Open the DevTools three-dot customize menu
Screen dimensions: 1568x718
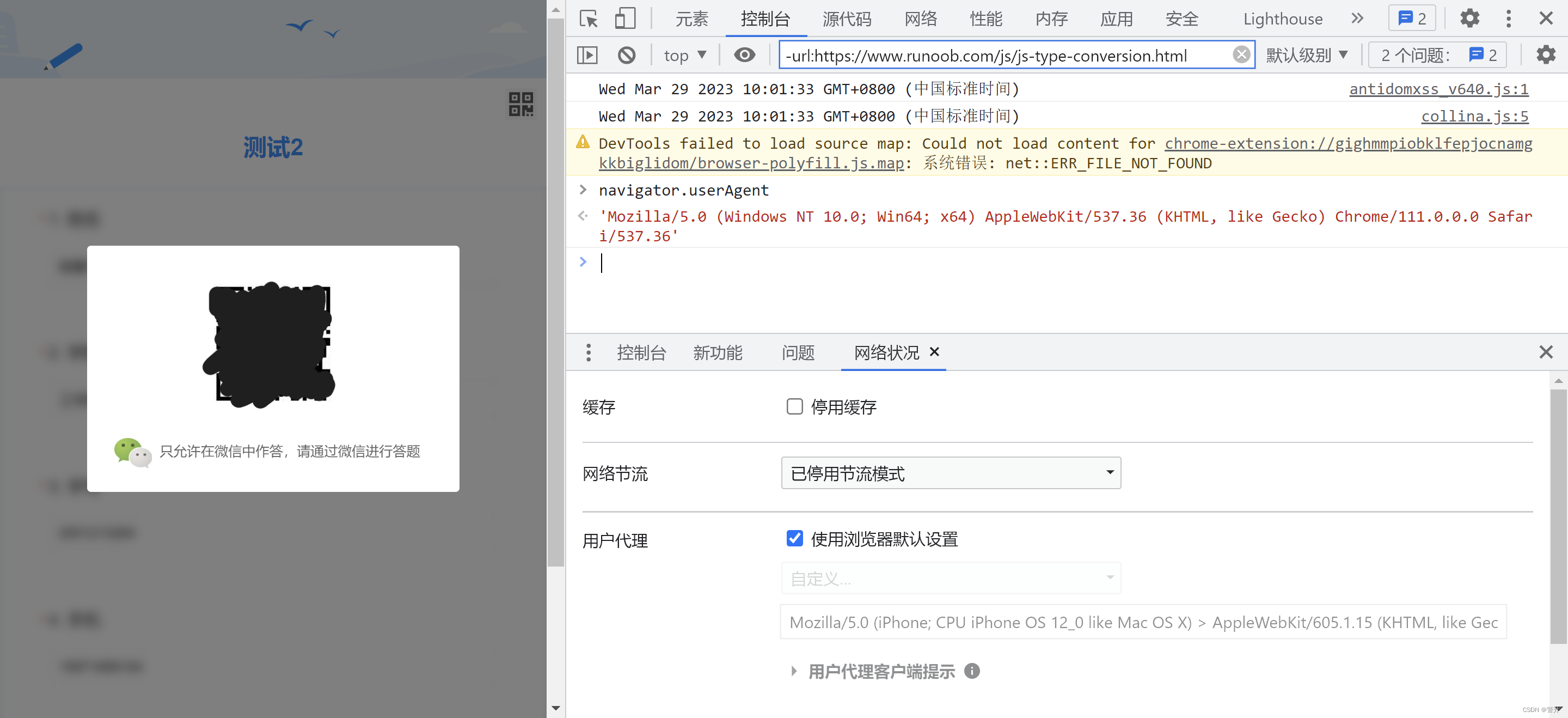tap(1508, 19)
